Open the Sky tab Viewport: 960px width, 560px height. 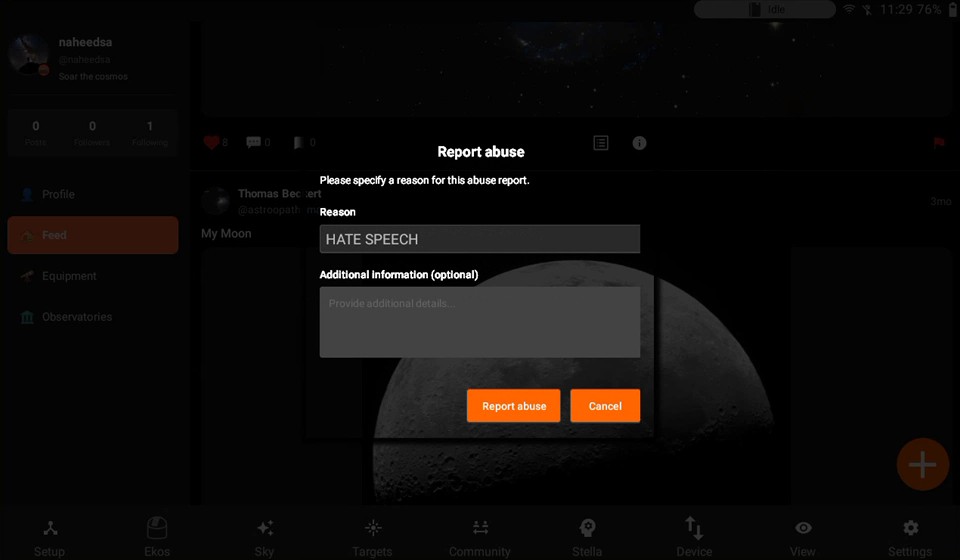tap(264, 537)
